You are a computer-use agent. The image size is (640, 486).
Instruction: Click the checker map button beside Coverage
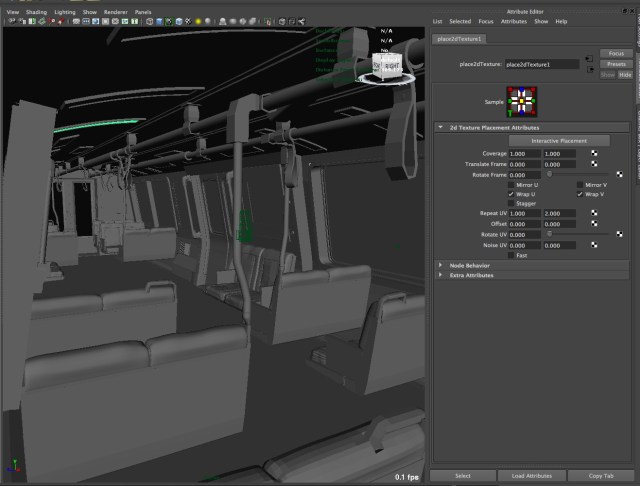coord(593,153)
